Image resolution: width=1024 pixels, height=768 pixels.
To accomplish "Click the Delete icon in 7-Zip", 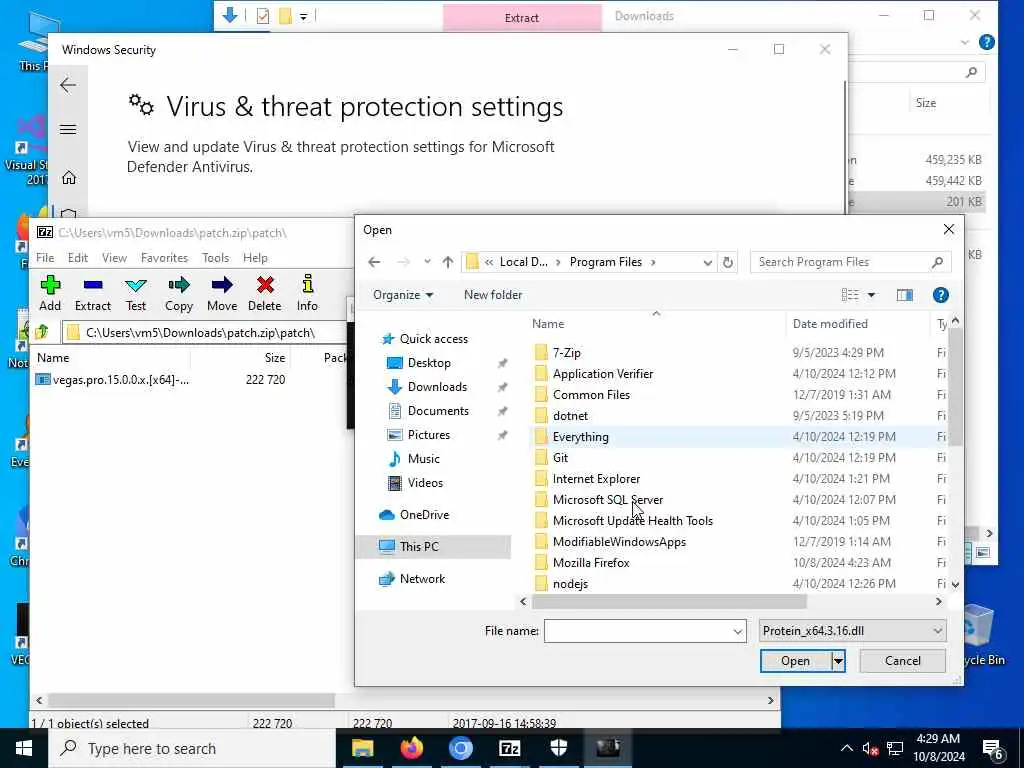I will [x=264, y=293].
